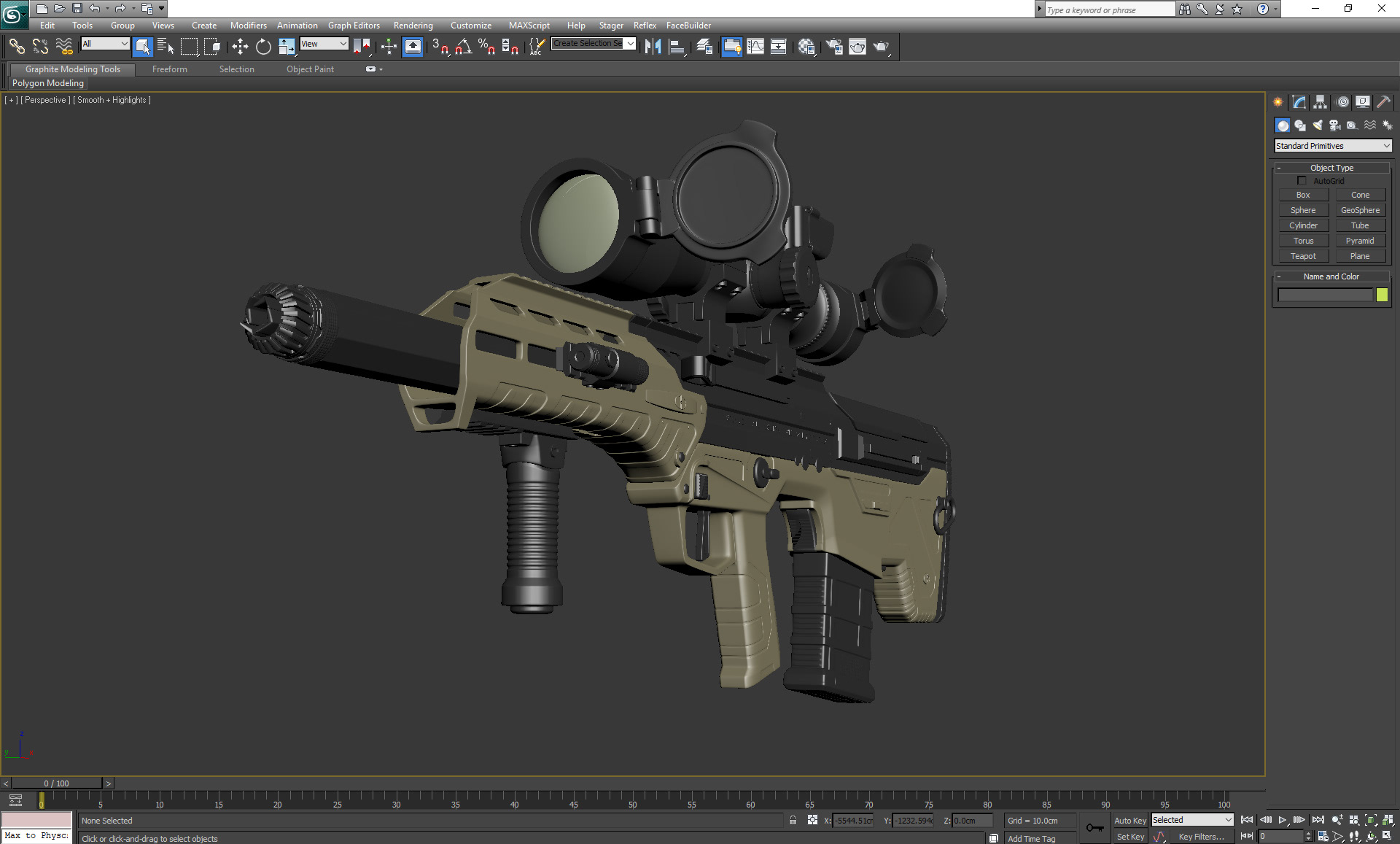The image size is (1400, 844).
Task: Enable the AutoGrid checkbox
Action: [x=1302, y=180]
